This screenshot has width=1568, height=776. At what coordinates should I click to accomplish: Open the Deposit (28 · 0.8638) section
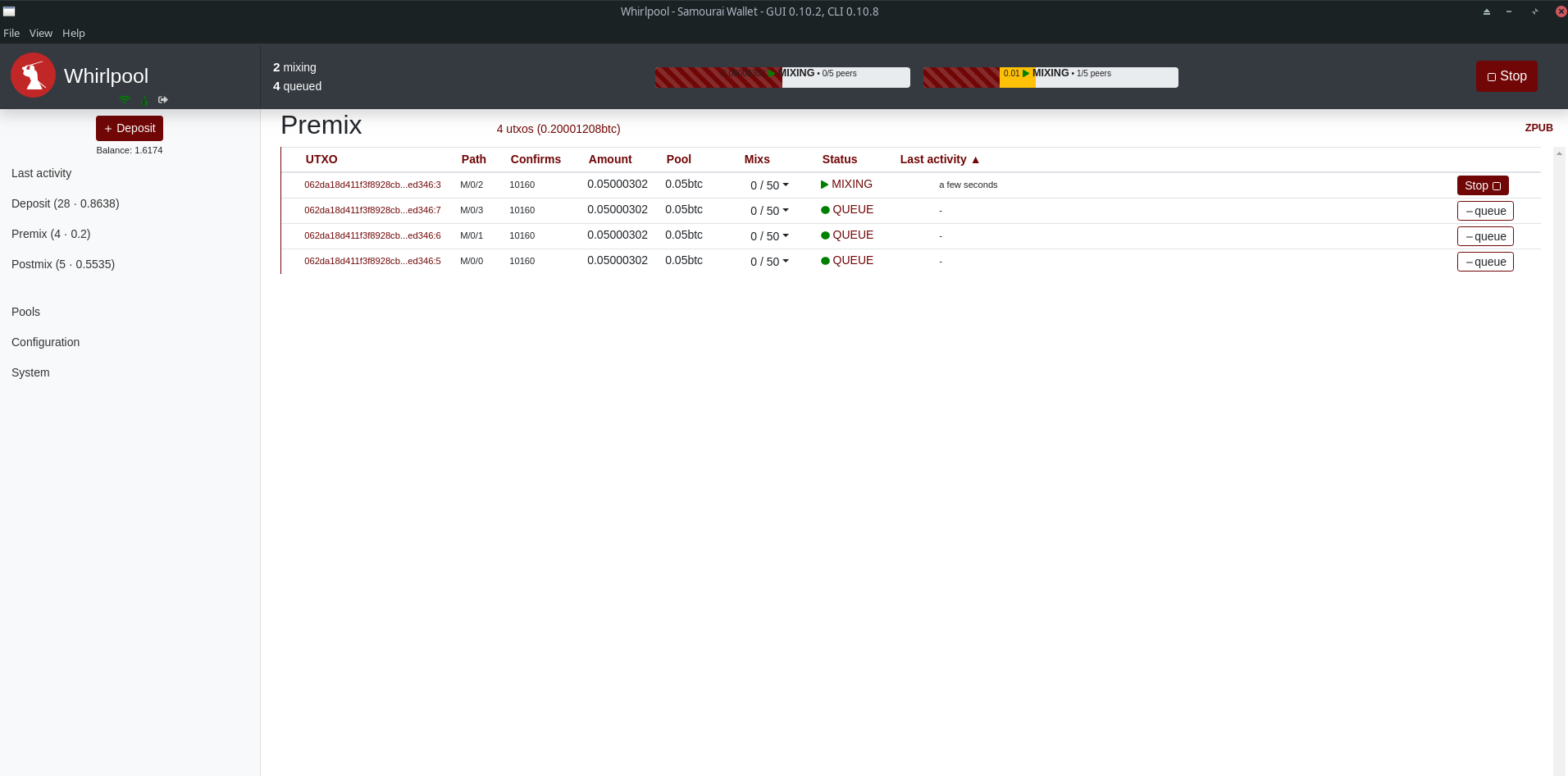tap(66, 203)
